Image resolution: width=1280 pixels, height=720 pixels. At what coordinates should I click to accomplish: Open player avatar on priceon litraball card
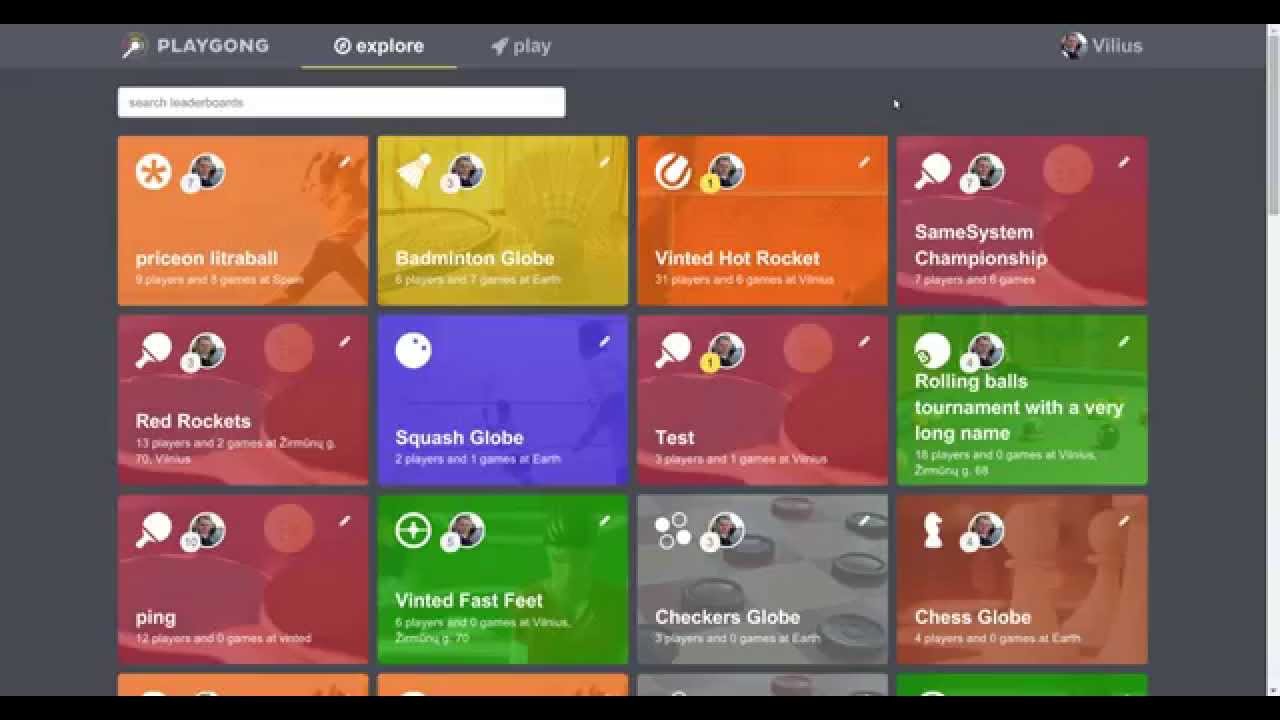coord(207,171)
